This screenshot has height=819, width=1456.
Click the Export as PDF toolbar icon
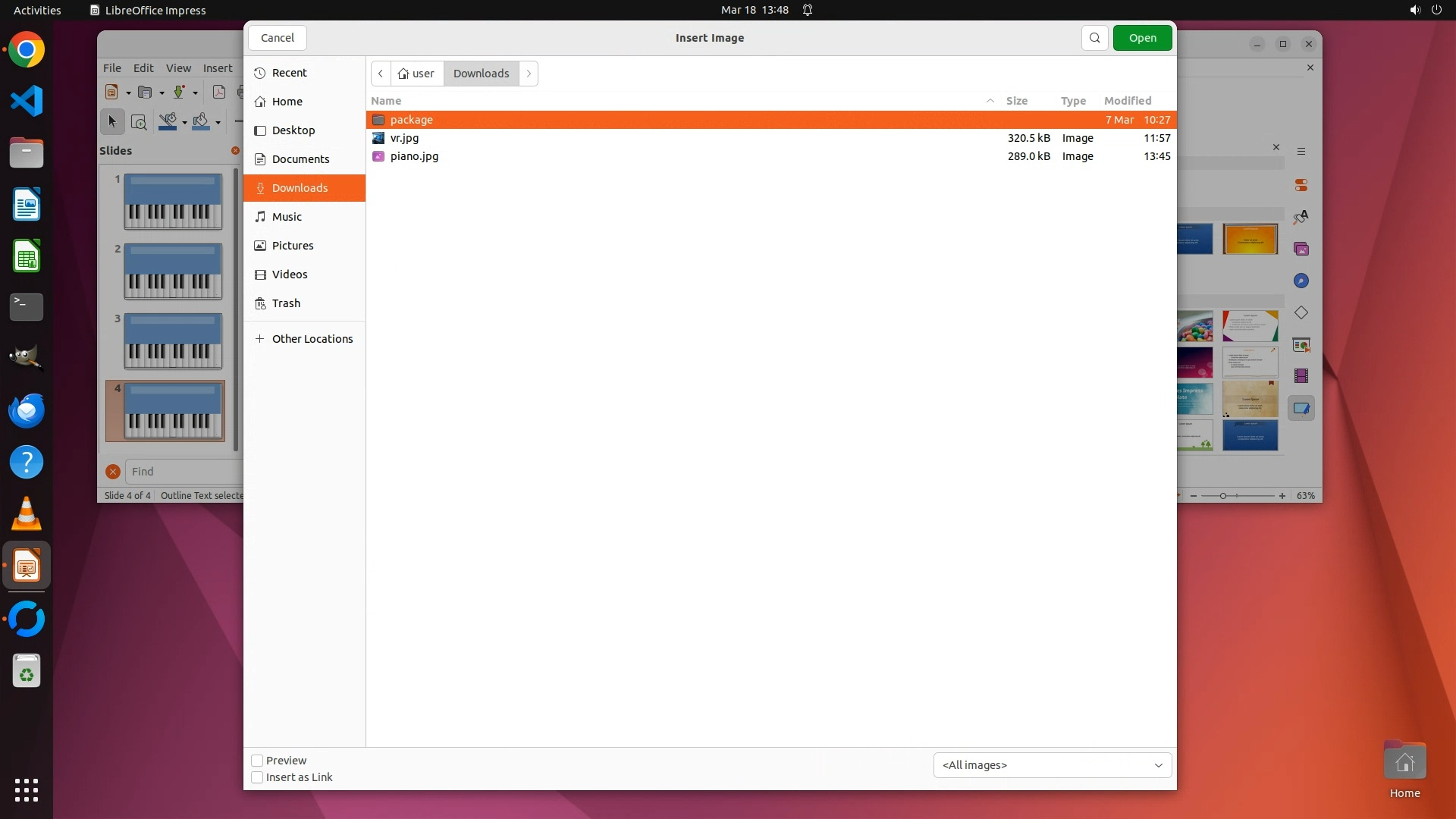tap(219, 93)
